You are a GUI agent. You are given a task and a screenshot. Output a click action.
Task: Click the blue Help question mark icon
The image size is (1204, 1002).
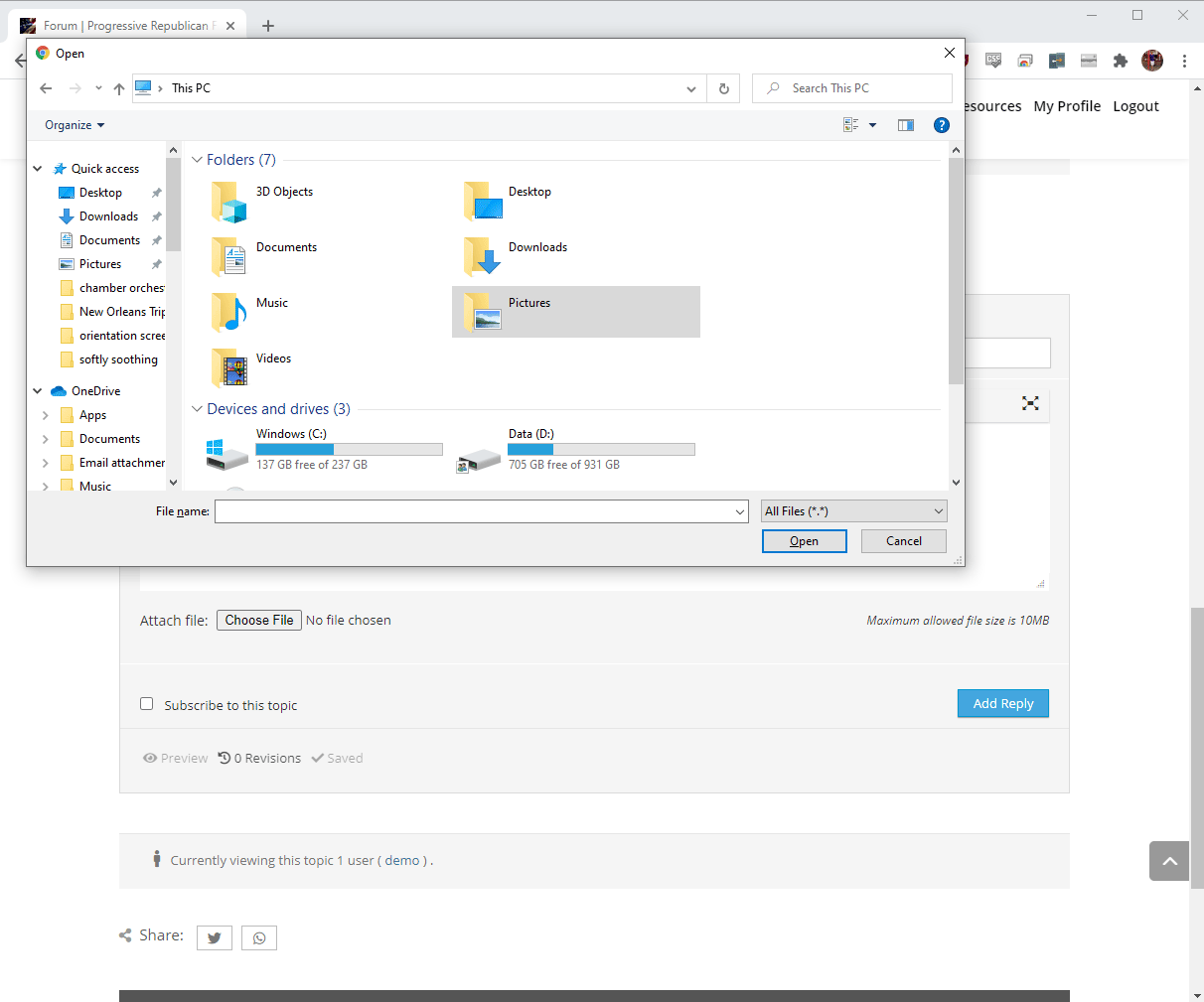point(941,125)
